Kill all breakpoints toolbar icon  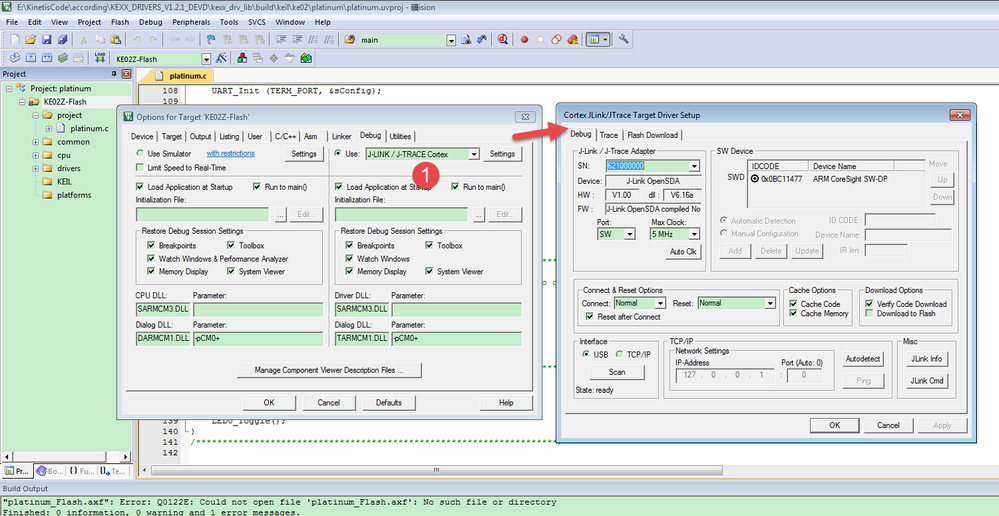(572, 39)
